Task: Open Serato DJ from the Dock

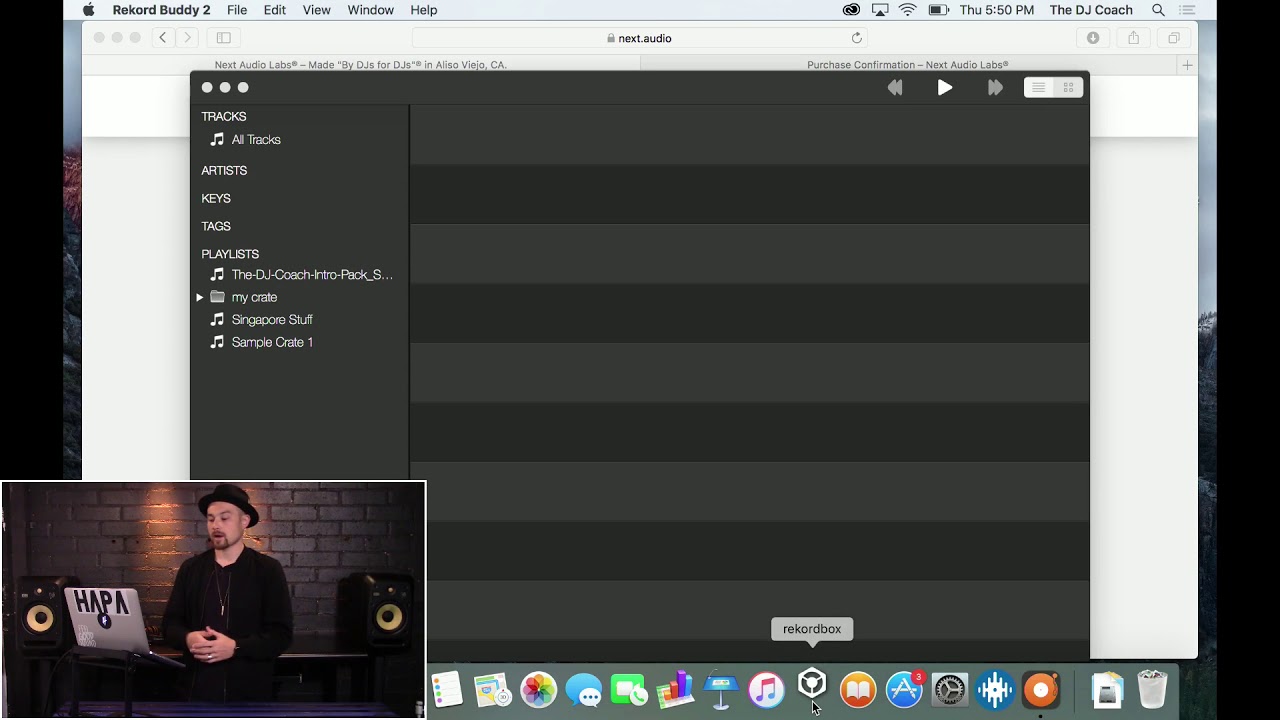Action: pyautogui.click(x=995, y=690)
